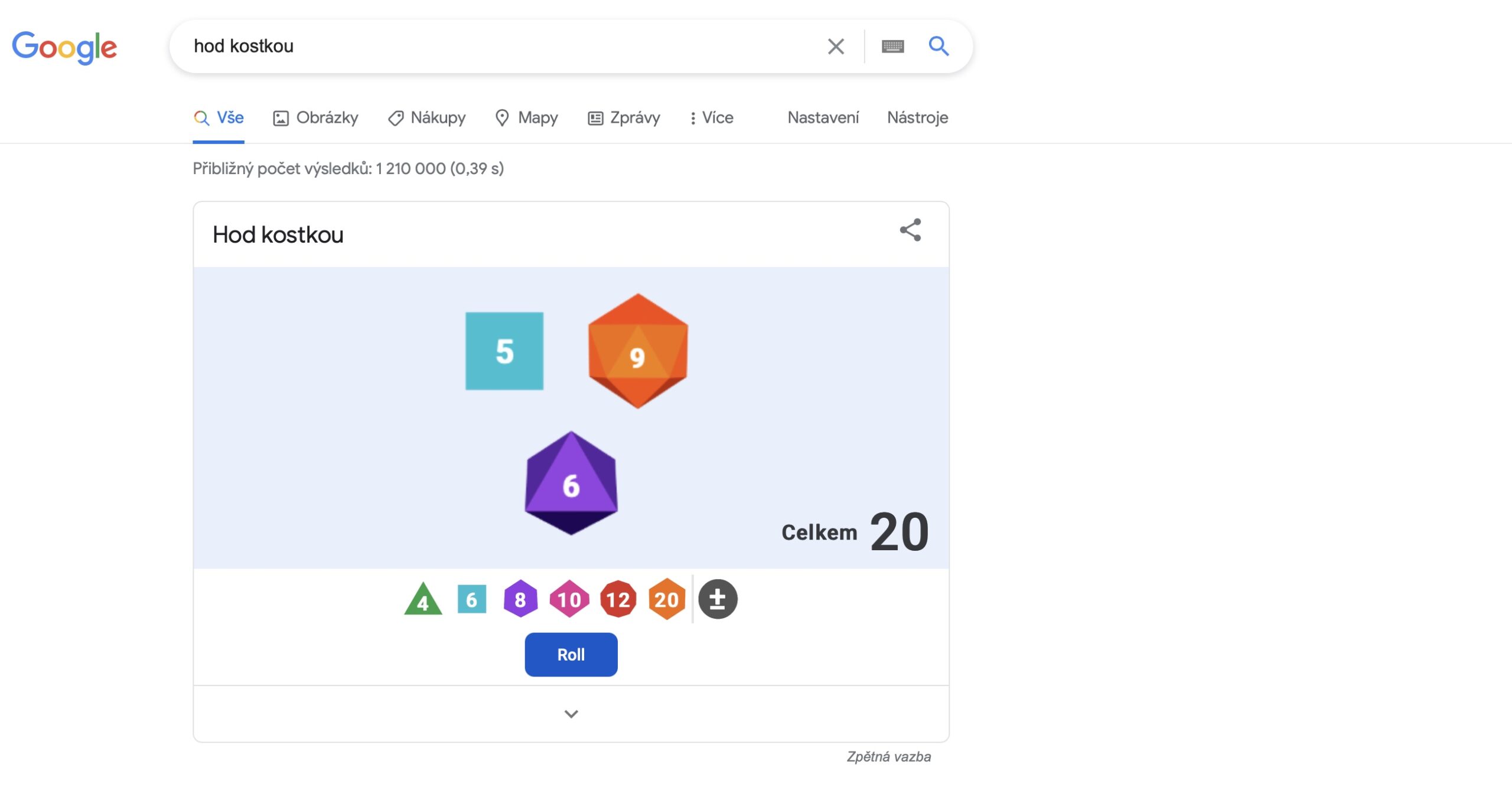
Task: Open the Zpětná vazba feedback link
Action: coord(890,756)
